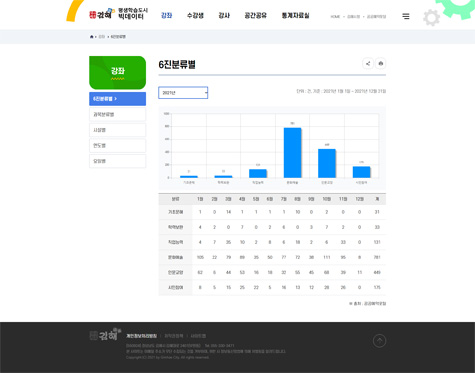Click the home icon in breadcrumb

tap(92, 37)
